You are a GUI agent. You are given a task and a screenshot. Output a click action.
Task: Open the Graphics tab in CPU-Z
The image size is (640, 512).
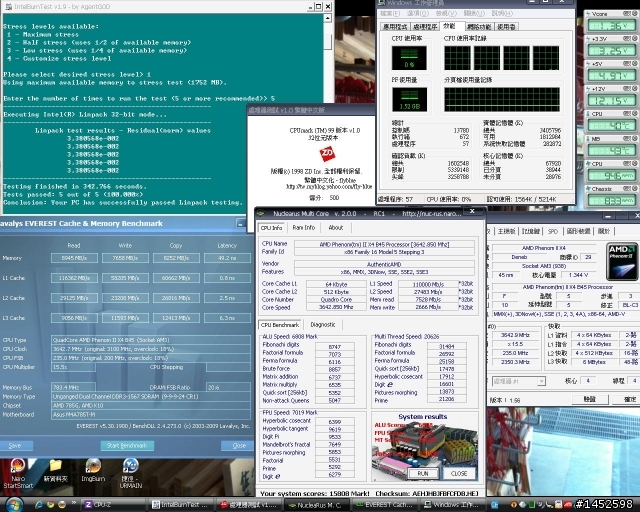tap(578, 231)
